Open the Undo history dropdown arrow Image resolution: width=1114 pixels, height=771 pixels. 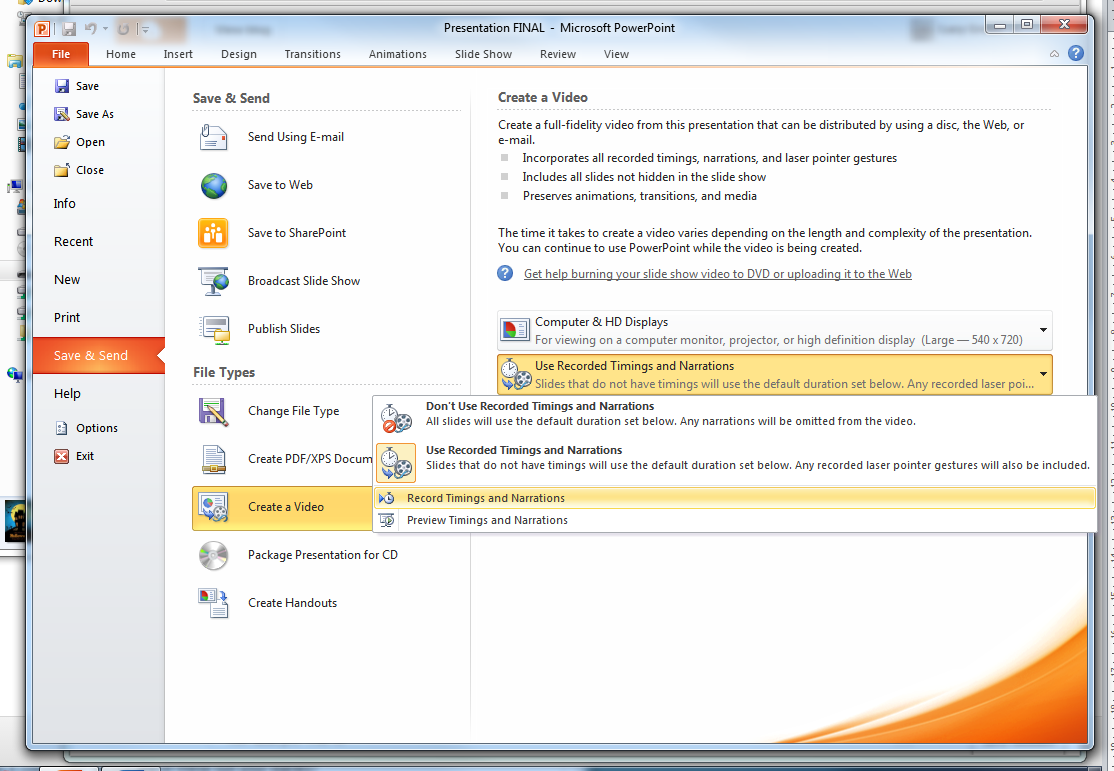pyautogui.click(x=105, y=28)
